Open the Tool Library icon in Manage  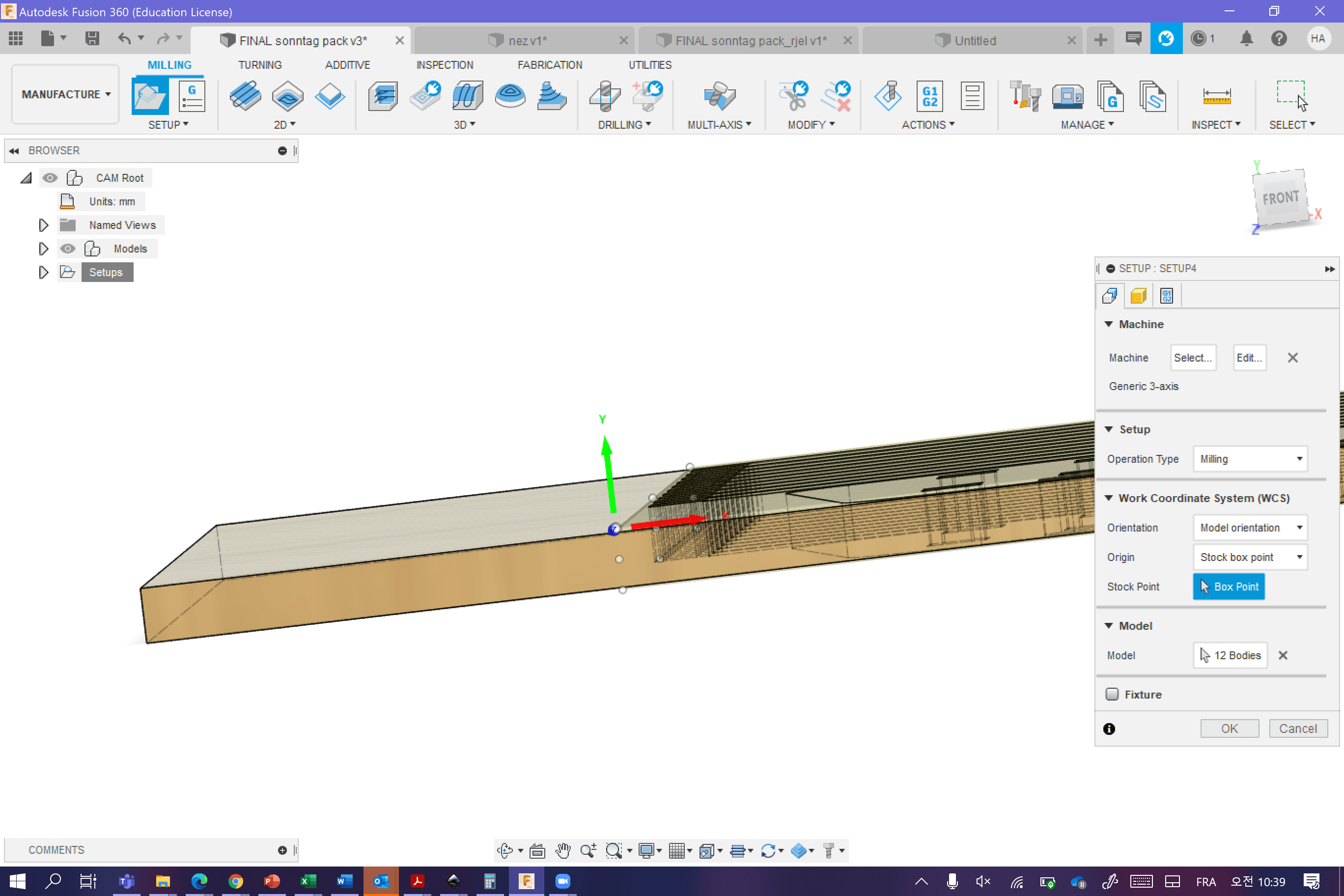(1025, 96)
